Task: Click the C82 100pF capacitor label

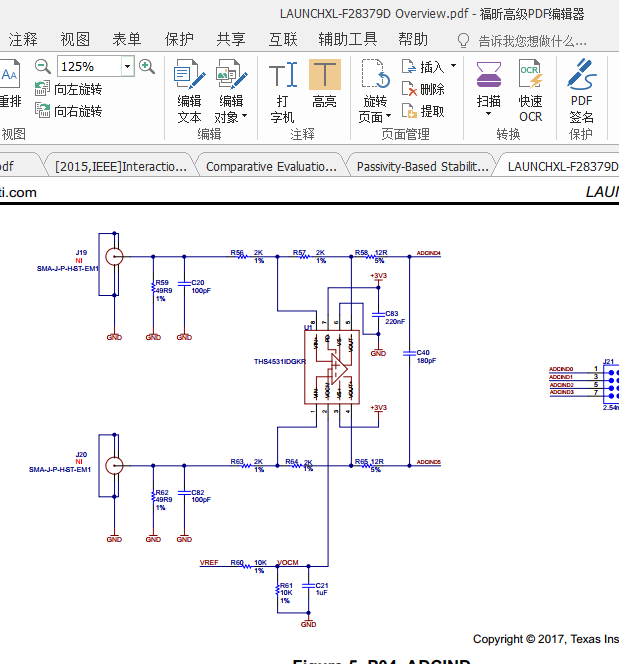Action: [201, 496]
